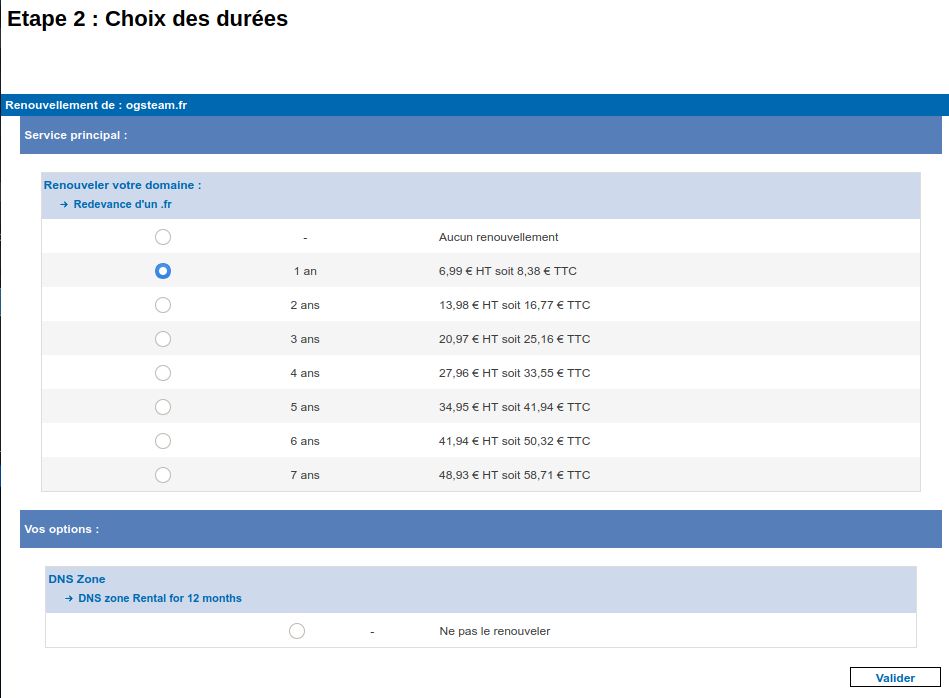Select the 'Aucun renouvellement' radio button
949x698 pixels.
[163, 237]
